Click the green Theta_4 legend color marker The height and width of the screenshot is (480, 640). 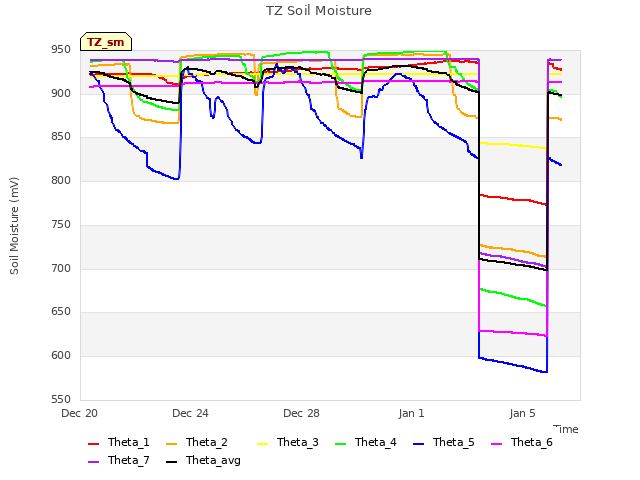(340, 444)
